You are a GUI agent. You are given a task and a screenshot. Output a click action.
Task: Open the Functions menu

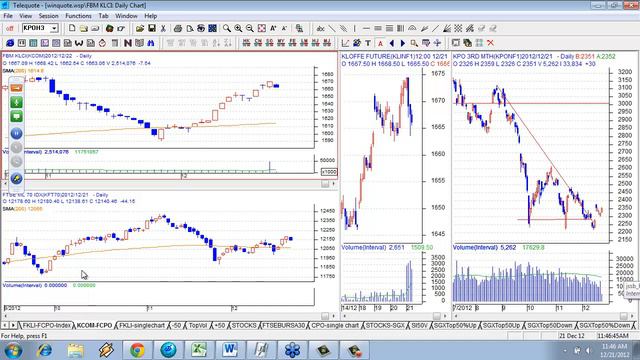pyautogui.click(x=78, y=16)
